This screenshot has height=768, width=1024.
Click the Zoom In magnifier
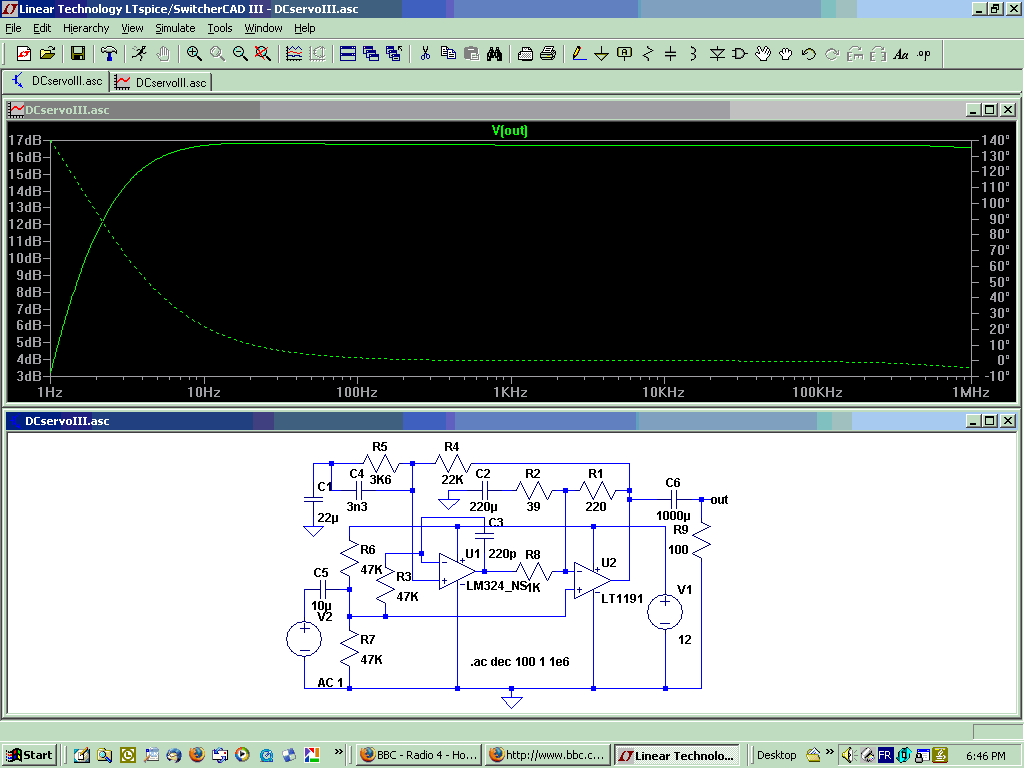coord(194,54)
